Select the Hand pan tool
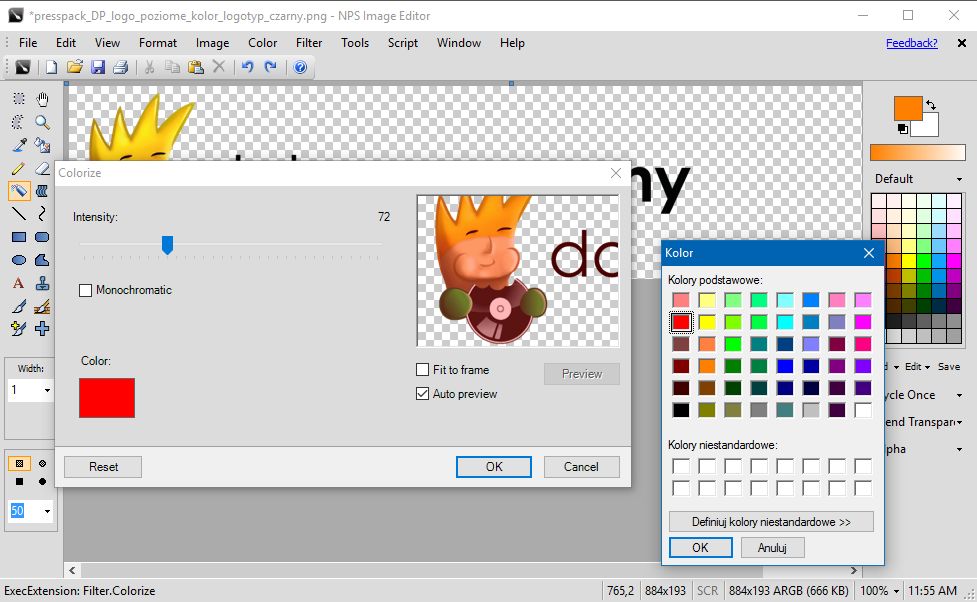This screenshot has height=602, width=977. [42, 99]
